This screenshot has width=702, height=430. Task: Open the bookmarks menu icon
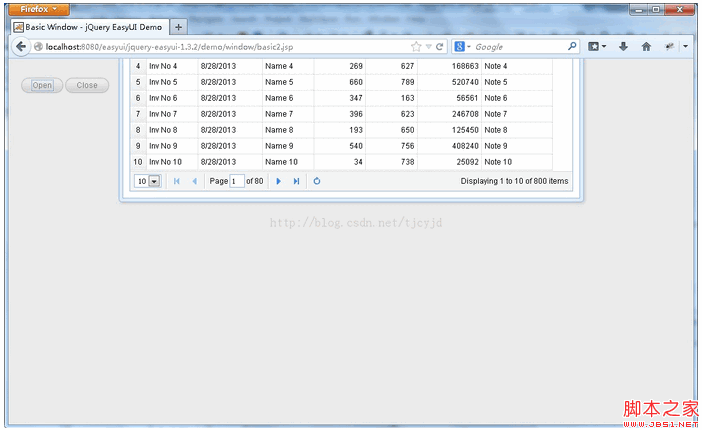597,47
